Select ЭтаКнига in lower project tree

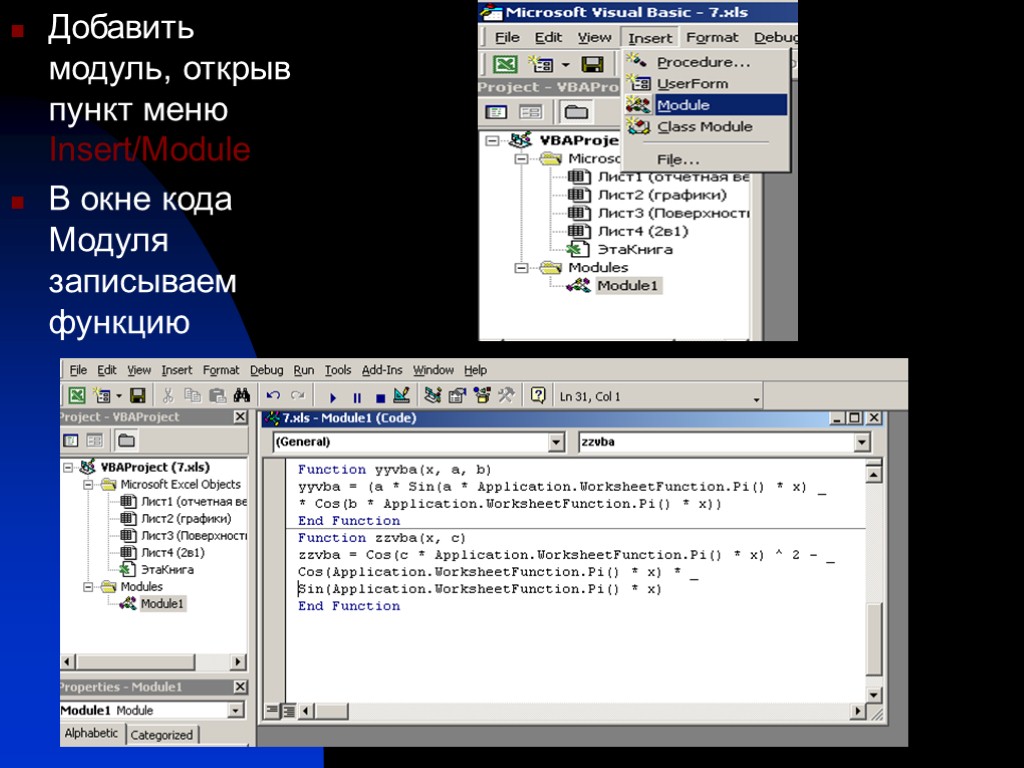(167, 569)
